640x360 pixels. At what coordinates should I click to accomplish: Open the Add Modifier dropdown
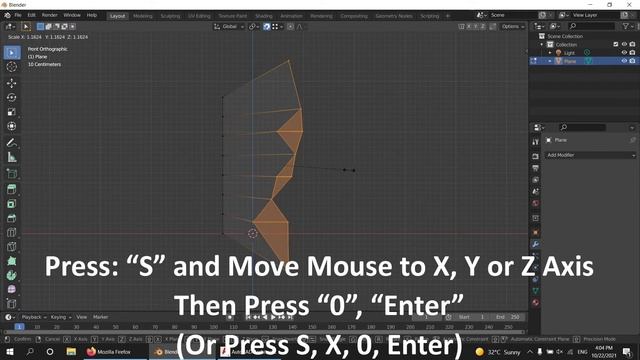pyautogui.click(x=590, y=155)
